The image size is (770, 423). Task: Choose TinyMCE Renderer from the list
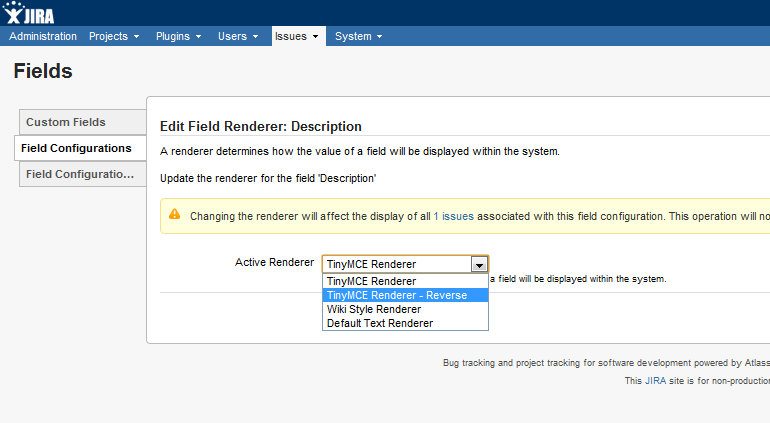point(371,281)
